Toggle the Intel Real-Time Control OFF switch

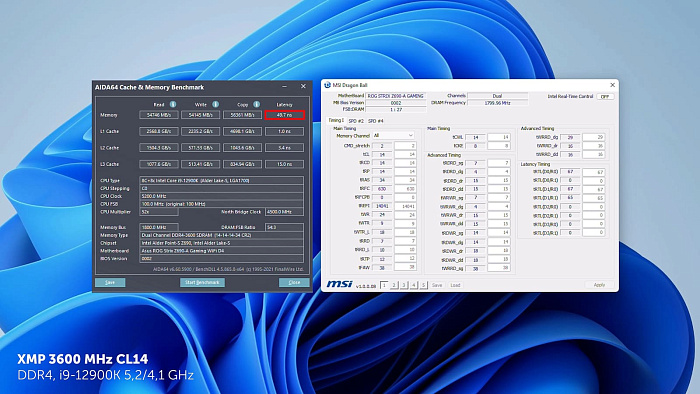605,96
